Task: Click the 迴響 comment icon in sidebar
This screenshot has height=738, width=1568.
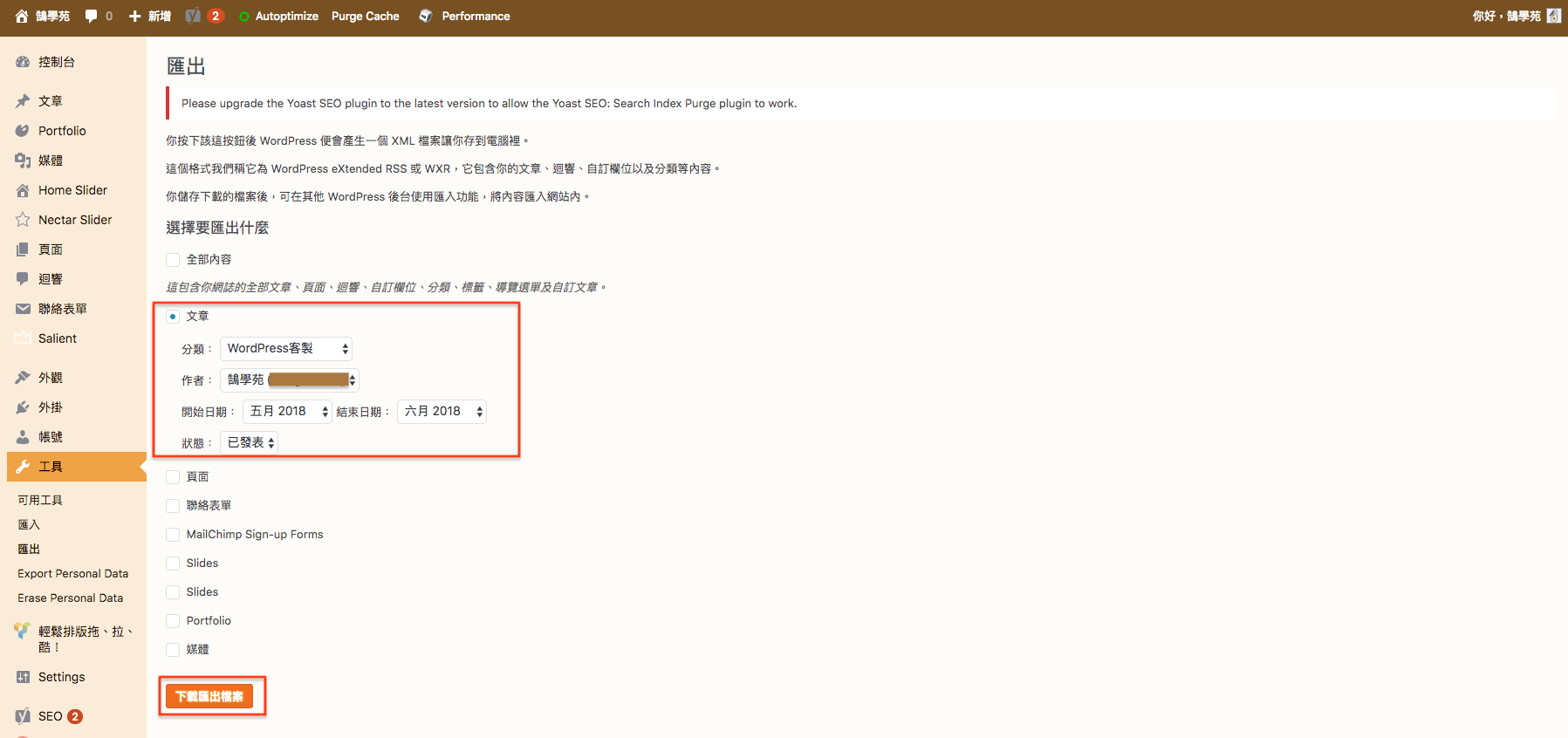Action: [23, 279]
